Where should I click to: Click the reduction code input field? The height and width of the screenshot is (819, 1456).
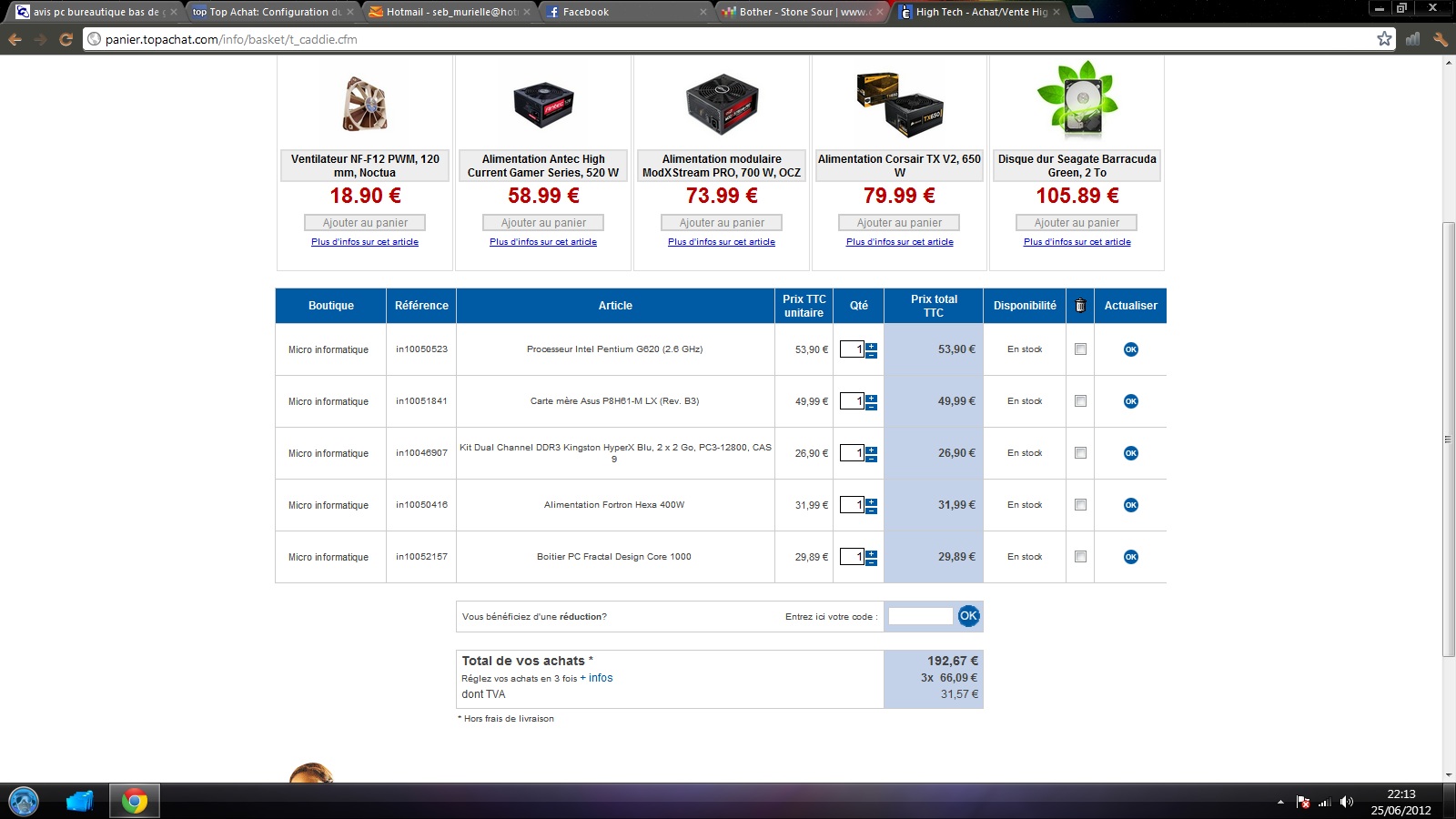point(920,616)
